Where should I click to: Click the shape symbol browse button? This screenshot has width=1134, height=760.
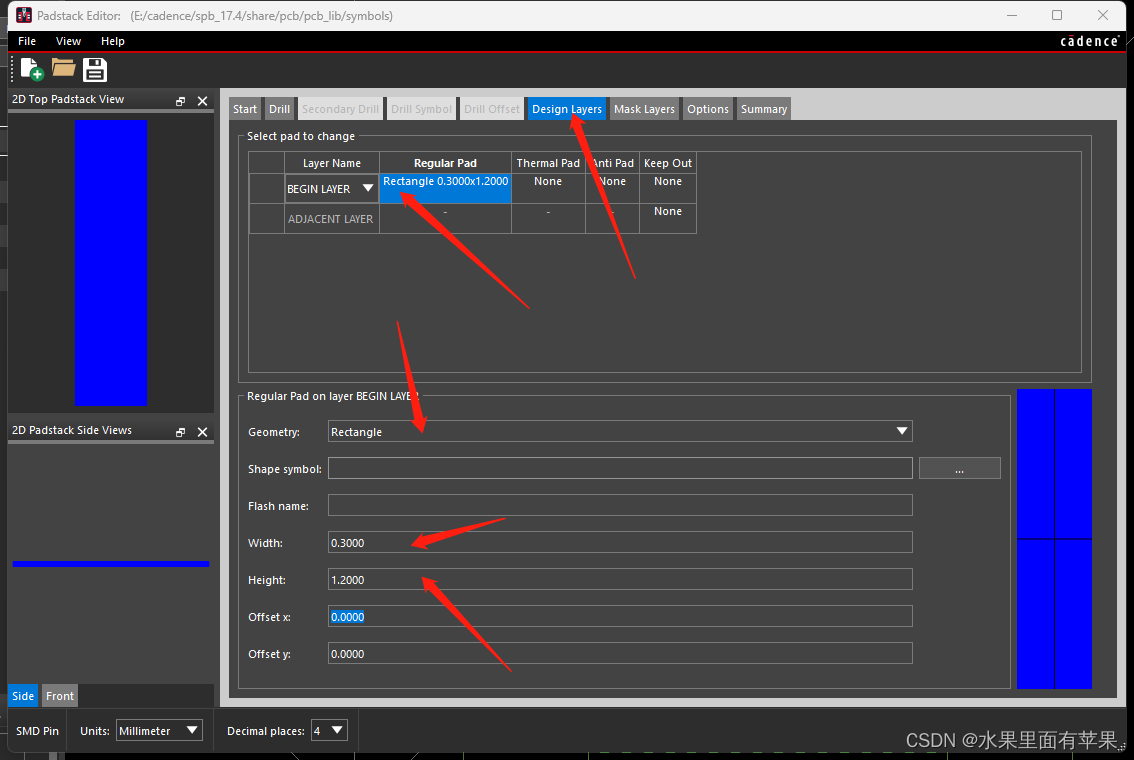tap(959, 468)
